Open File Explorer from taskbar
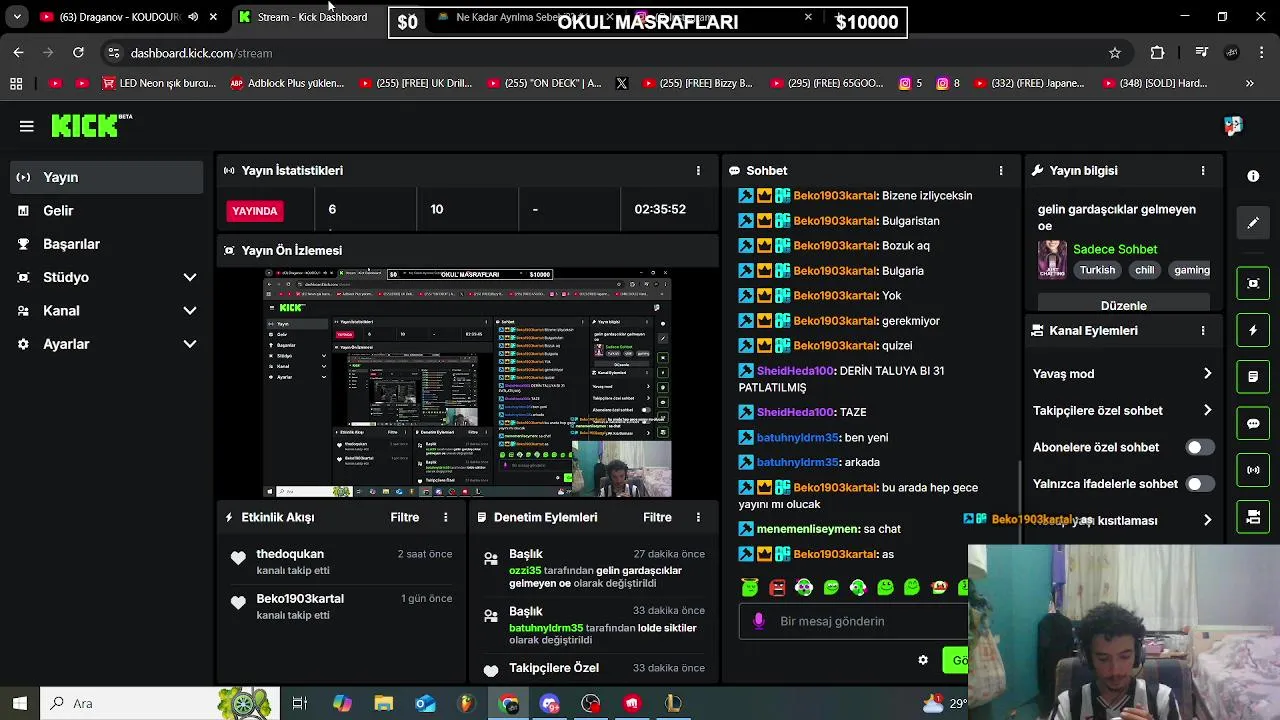 click(384, 704)
